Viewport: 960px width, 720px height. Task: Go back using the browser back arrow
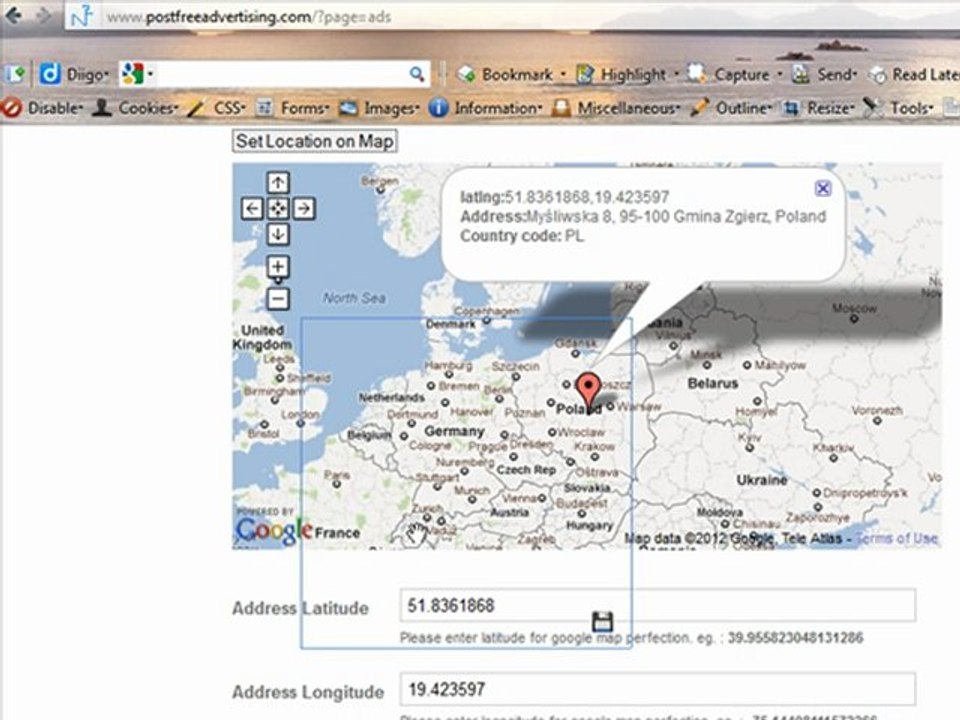pyautogui.click(x=12, y=15)
